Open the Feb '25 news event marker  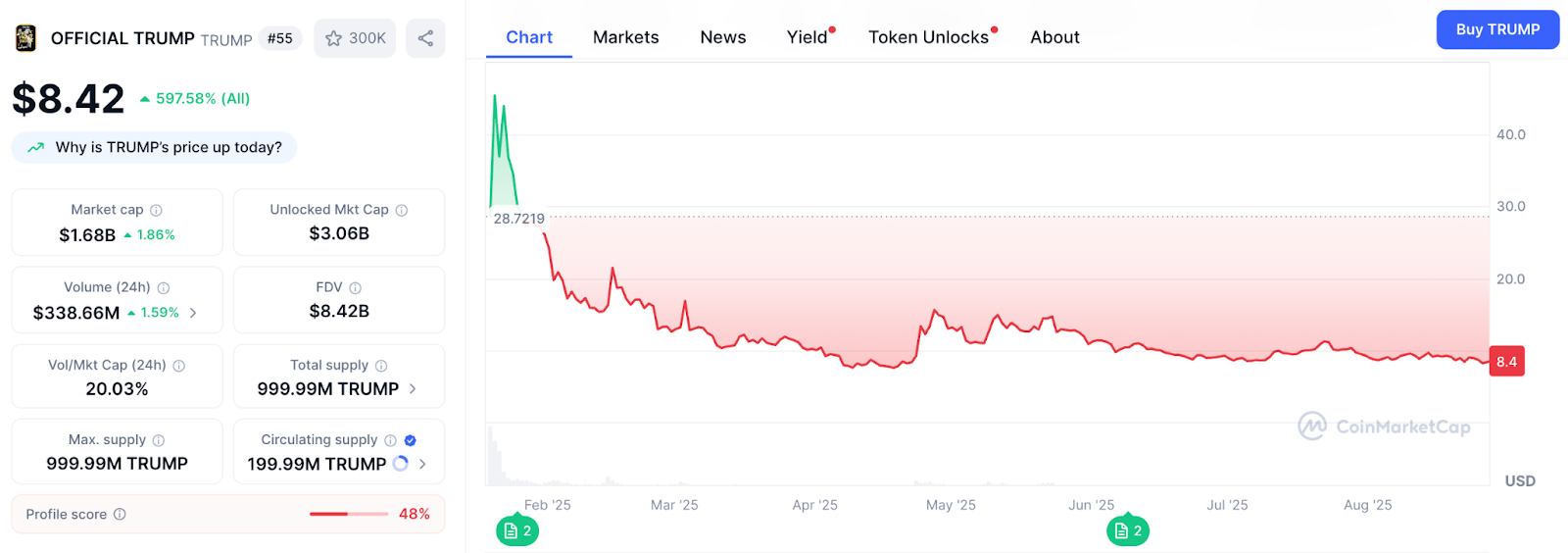[x=517, y=530]
